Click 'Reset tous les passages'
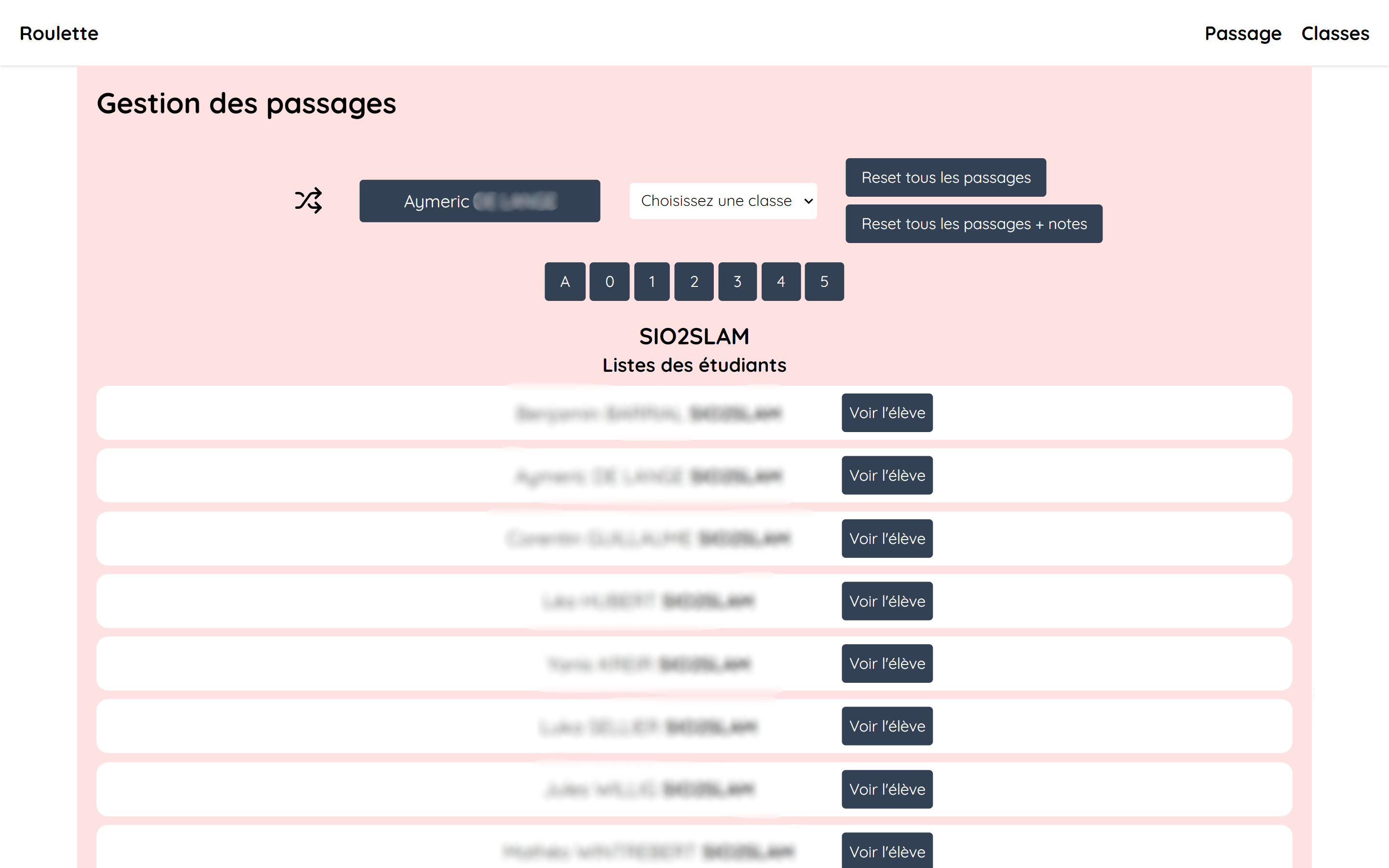Image resolution: width=1389 pixels, height=868 pixels. [945, 177]
